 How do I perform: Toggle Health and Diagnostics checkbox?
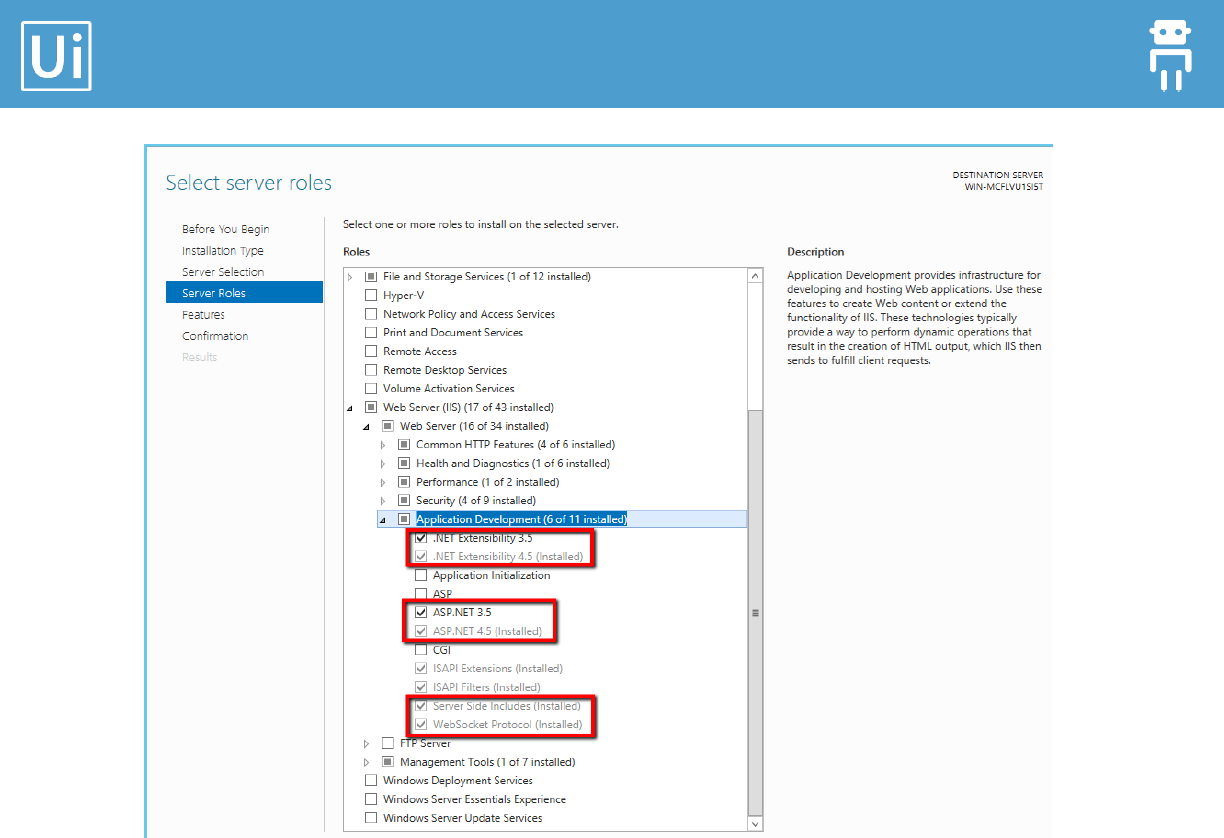point(404,463)
